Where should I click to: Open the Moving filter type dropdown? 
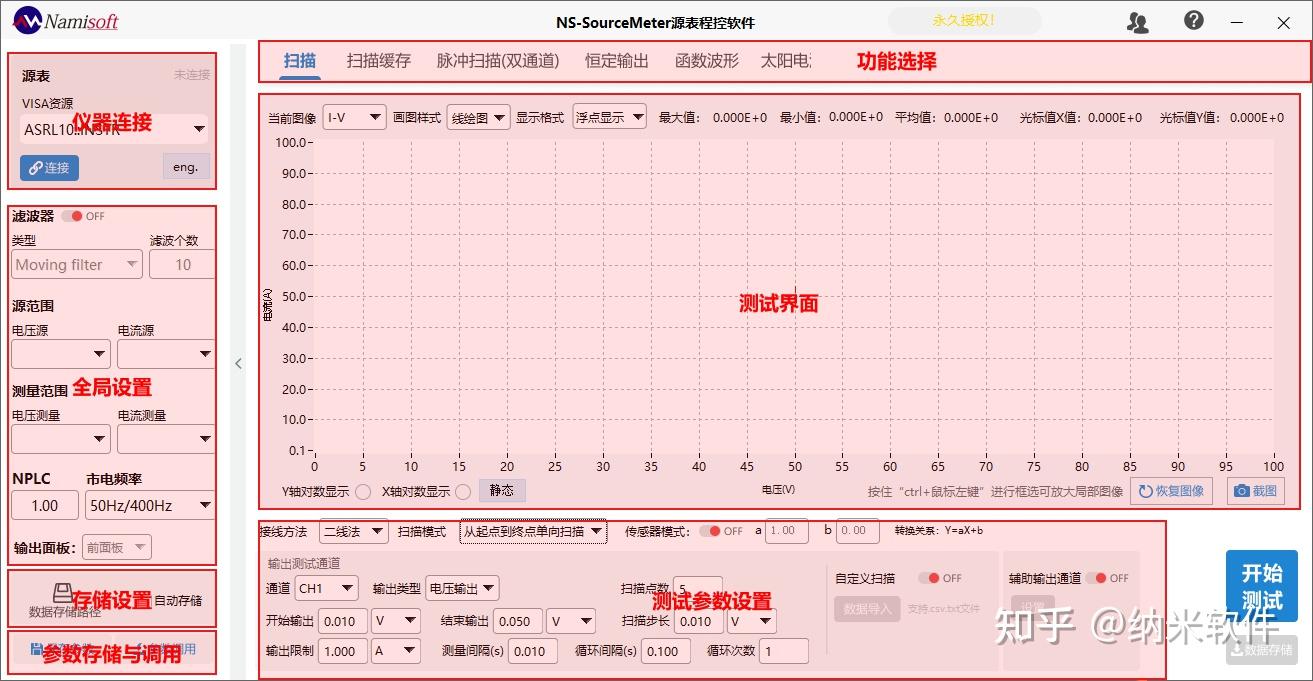(76, 263)
